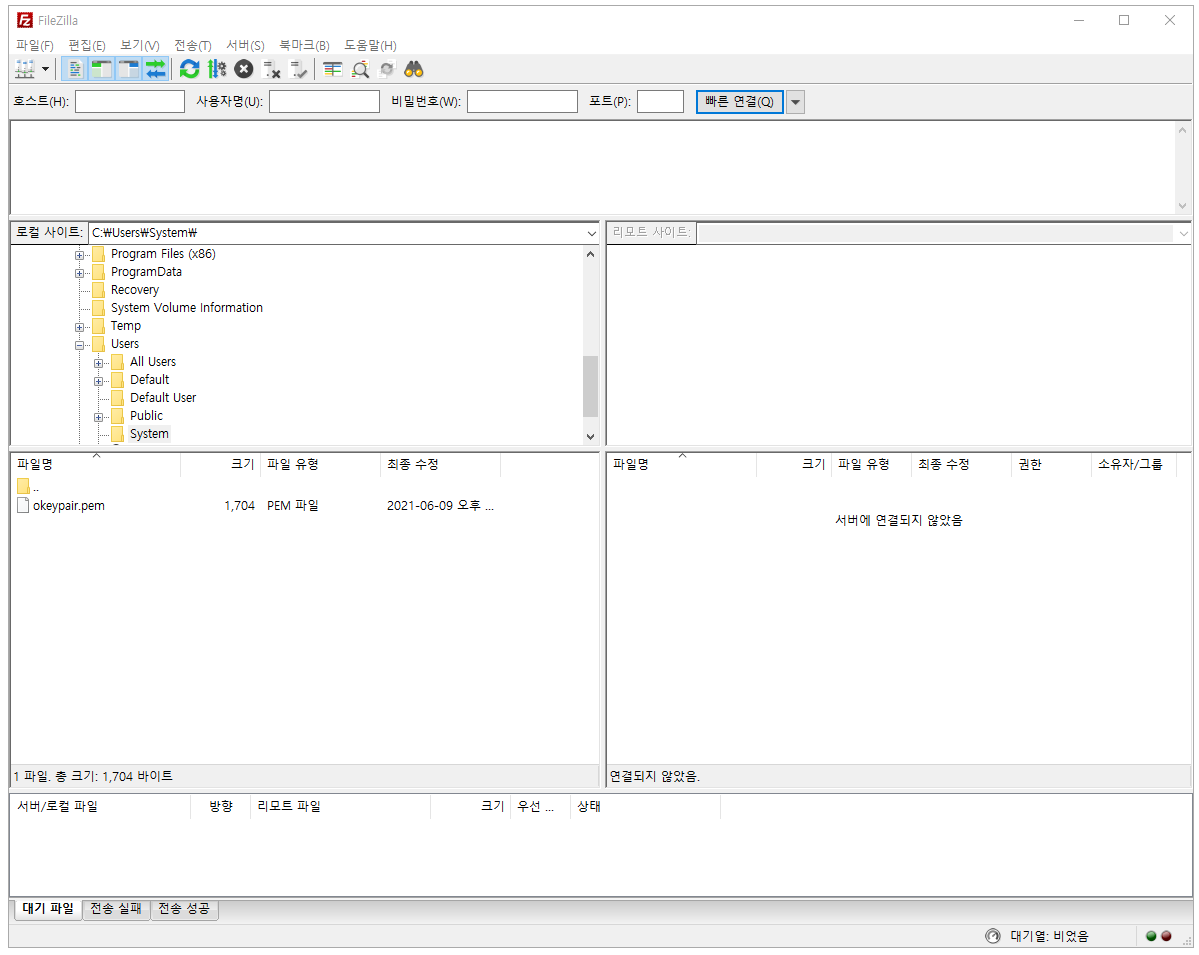
Task: Switch to the 대기 파일 tab
Action: [48, 908]
